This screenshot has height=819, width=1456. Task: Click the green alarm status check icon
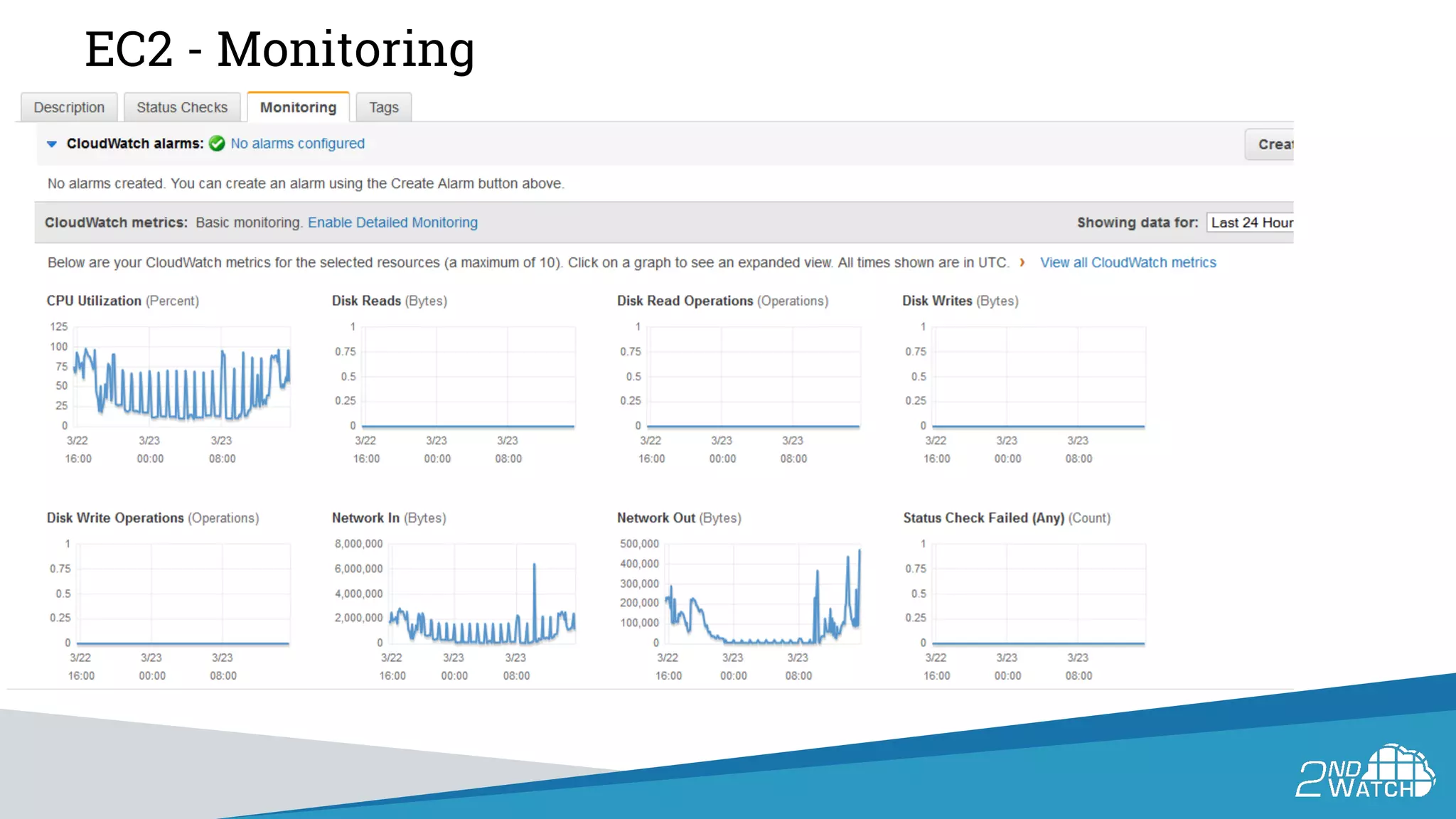218,144
